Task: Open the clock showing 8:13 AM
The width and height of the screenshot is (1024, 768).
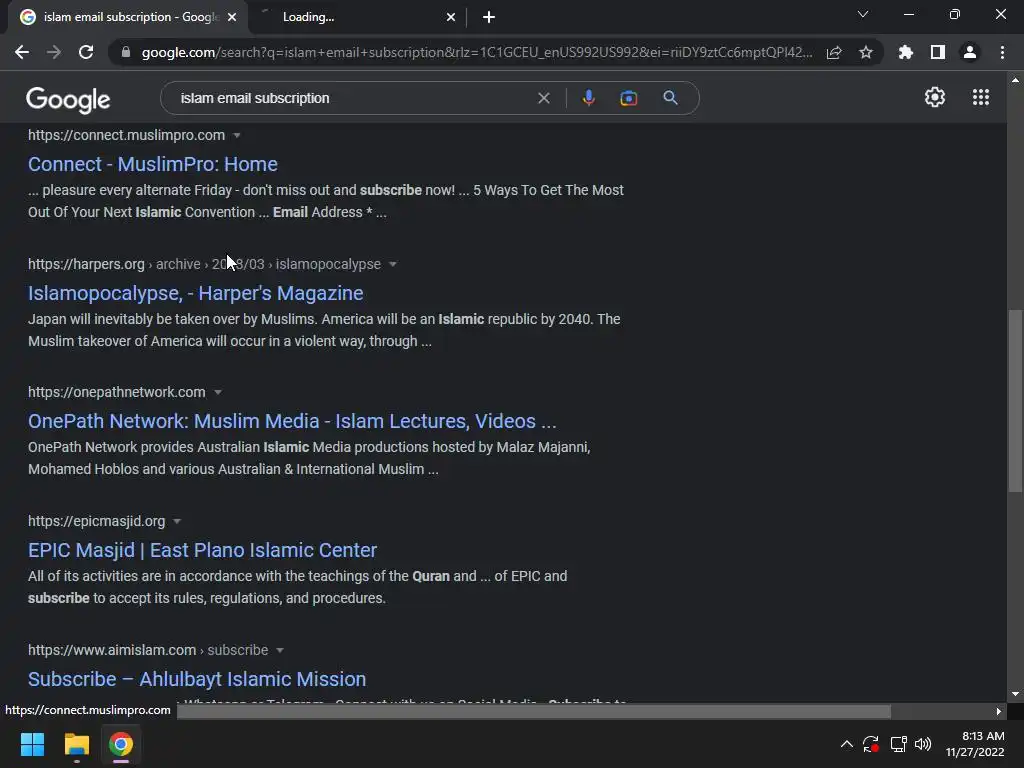Action: point(975,744)
